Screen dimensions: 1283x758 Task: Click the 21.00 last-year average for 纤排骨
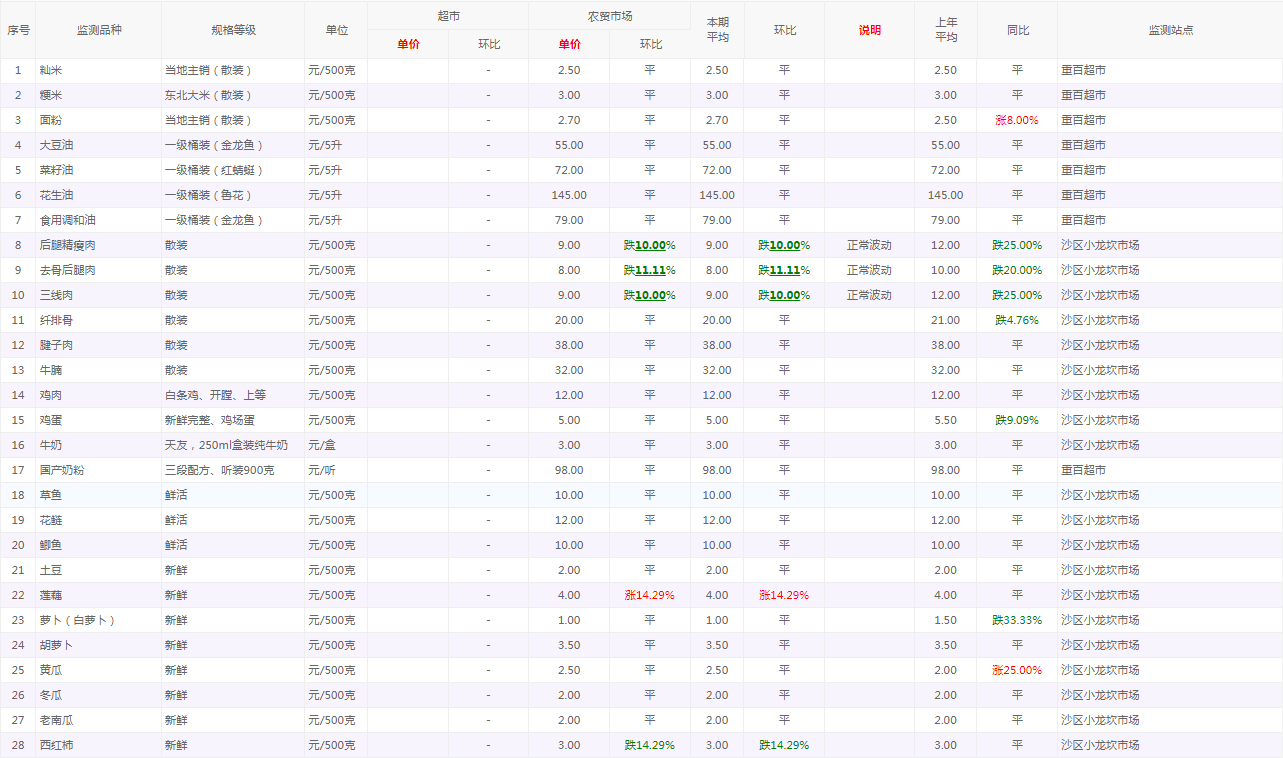click(x=945, y=320)
